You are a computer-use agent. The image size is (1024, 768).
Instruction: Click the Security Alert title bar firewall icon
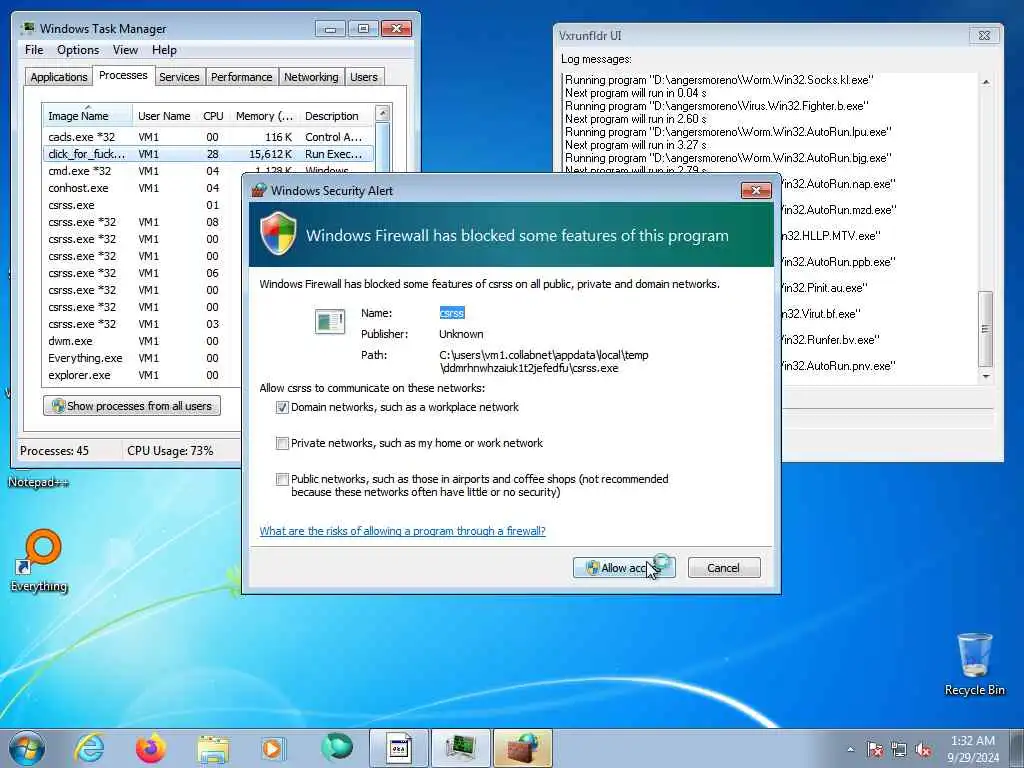pos(259,190)
